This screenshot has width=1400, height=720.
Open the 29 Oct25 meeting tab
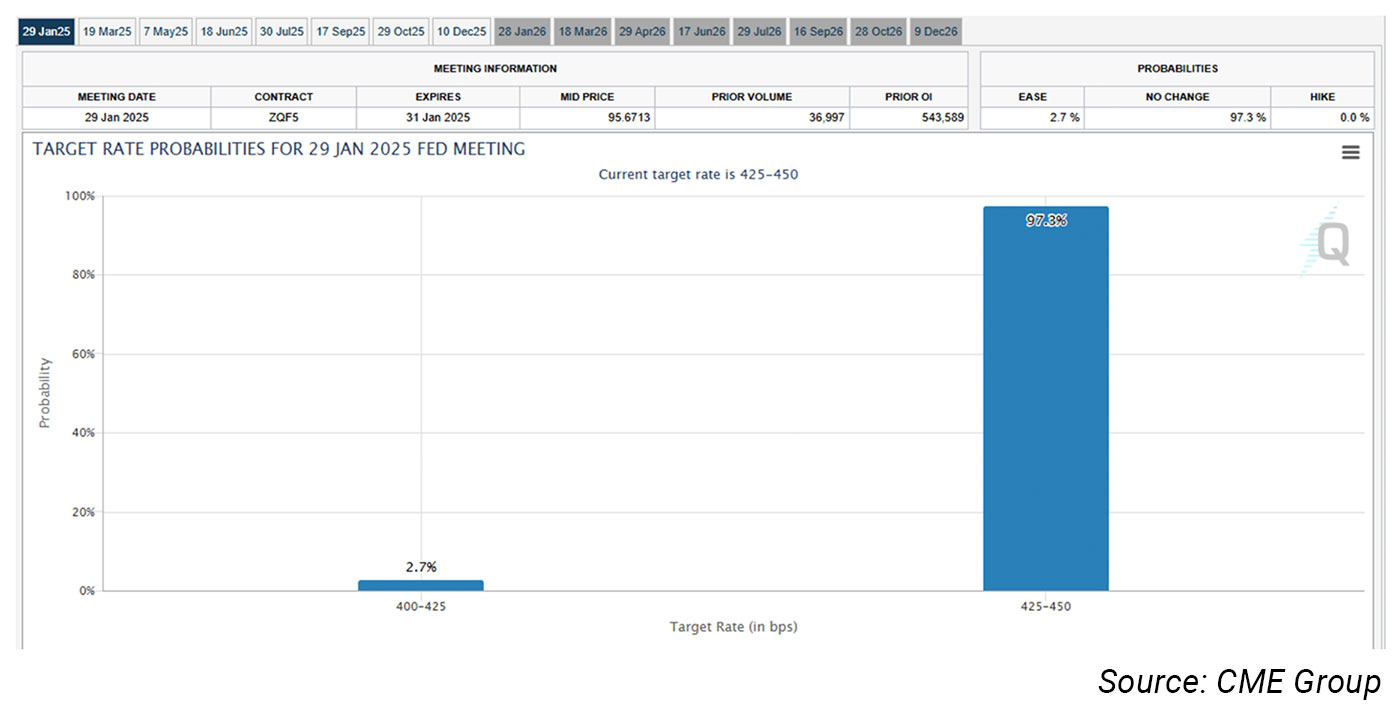(401, 32)
